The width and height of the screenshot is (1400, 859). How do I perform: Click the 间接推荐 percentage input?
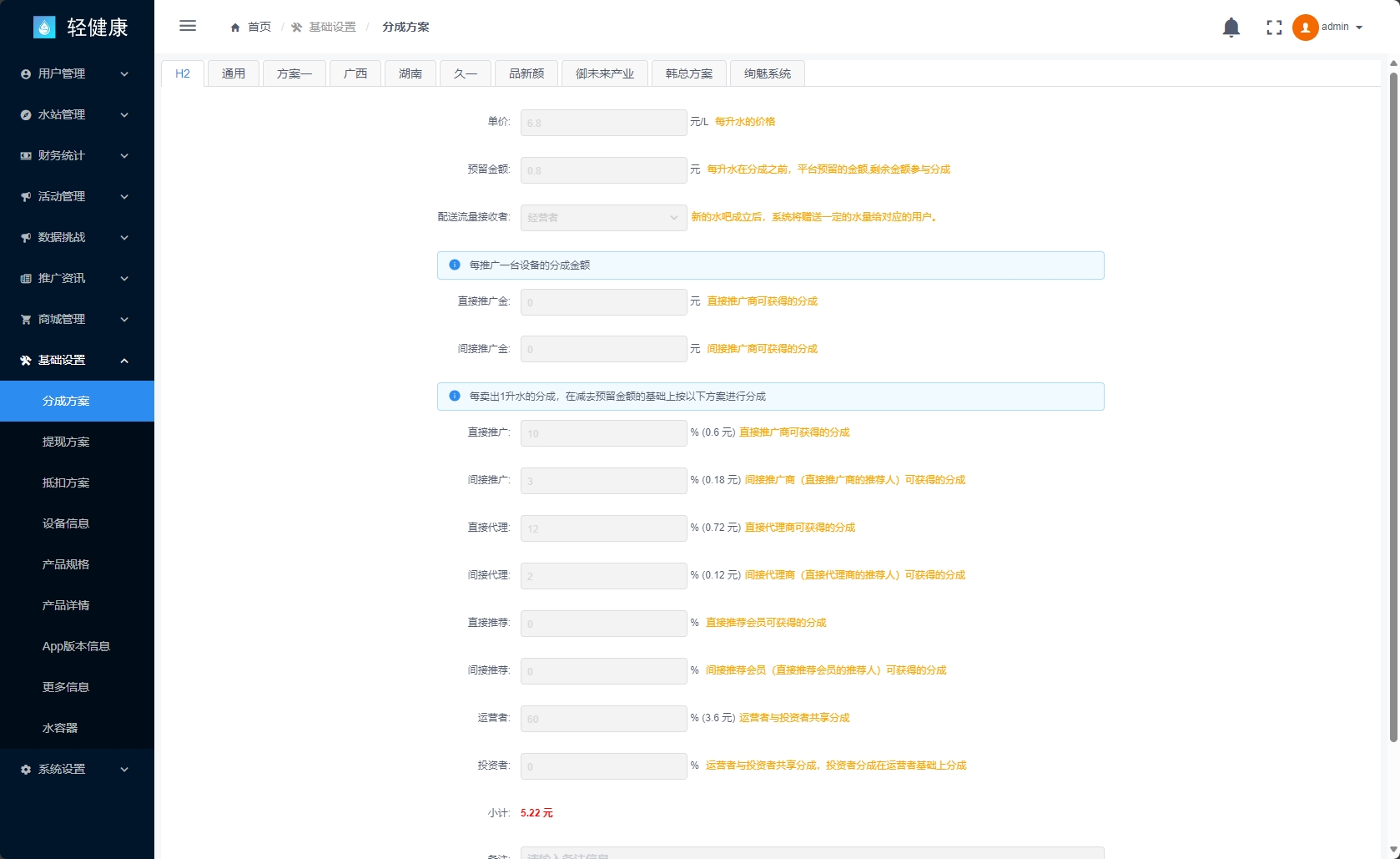pos(604,671)
